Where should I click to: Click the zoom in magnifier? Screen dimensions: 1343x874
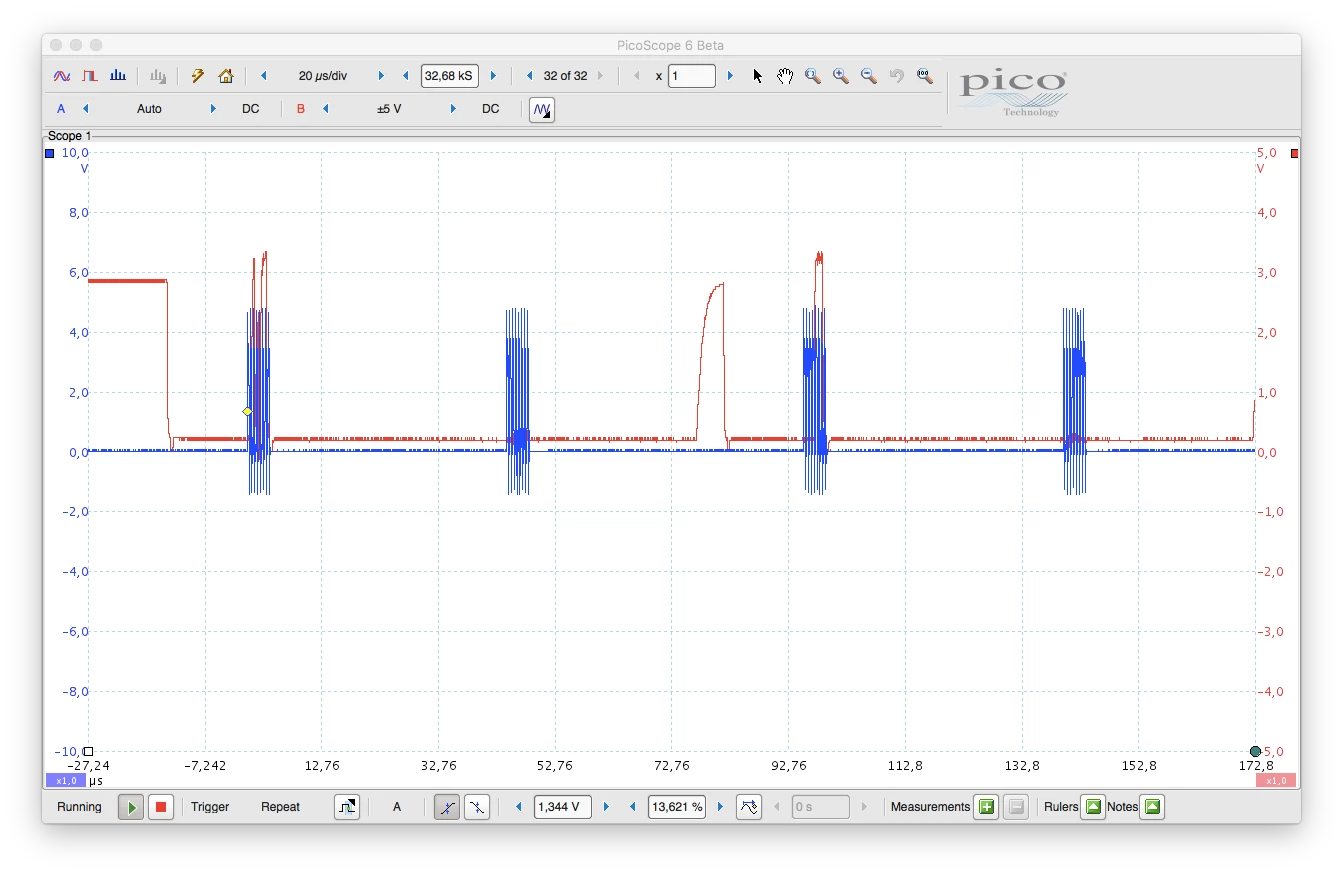[x=841, y=76]
